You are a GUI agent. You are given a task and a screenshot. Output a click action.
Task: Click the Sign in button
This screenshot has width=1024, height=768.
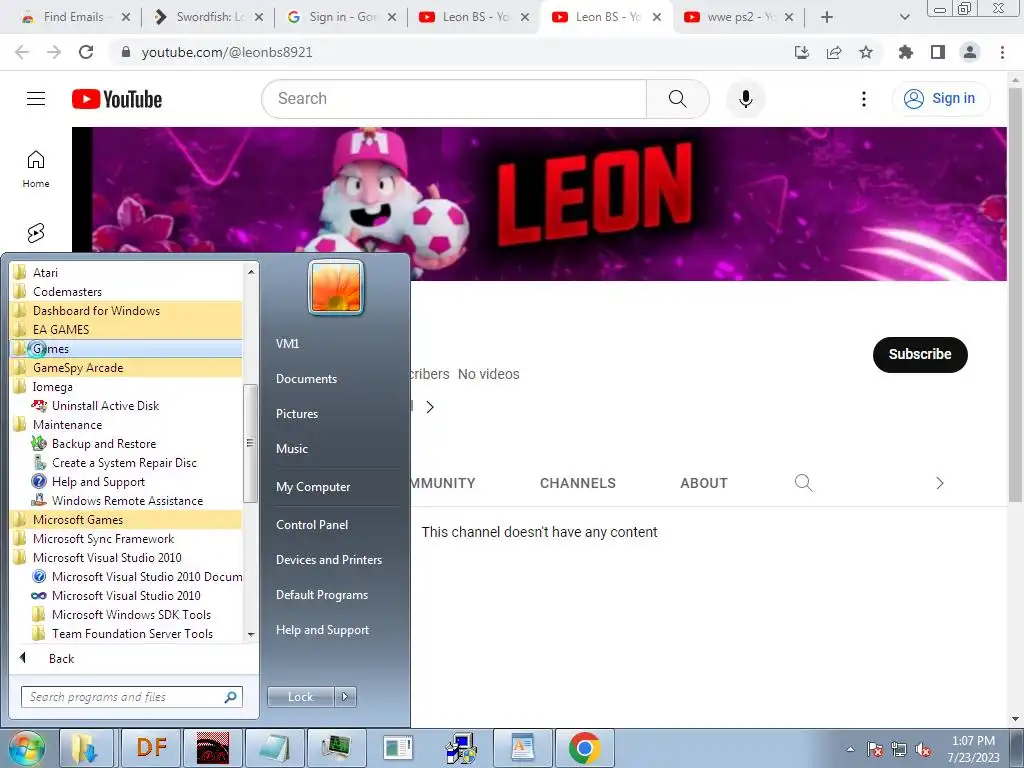point(940,99)
